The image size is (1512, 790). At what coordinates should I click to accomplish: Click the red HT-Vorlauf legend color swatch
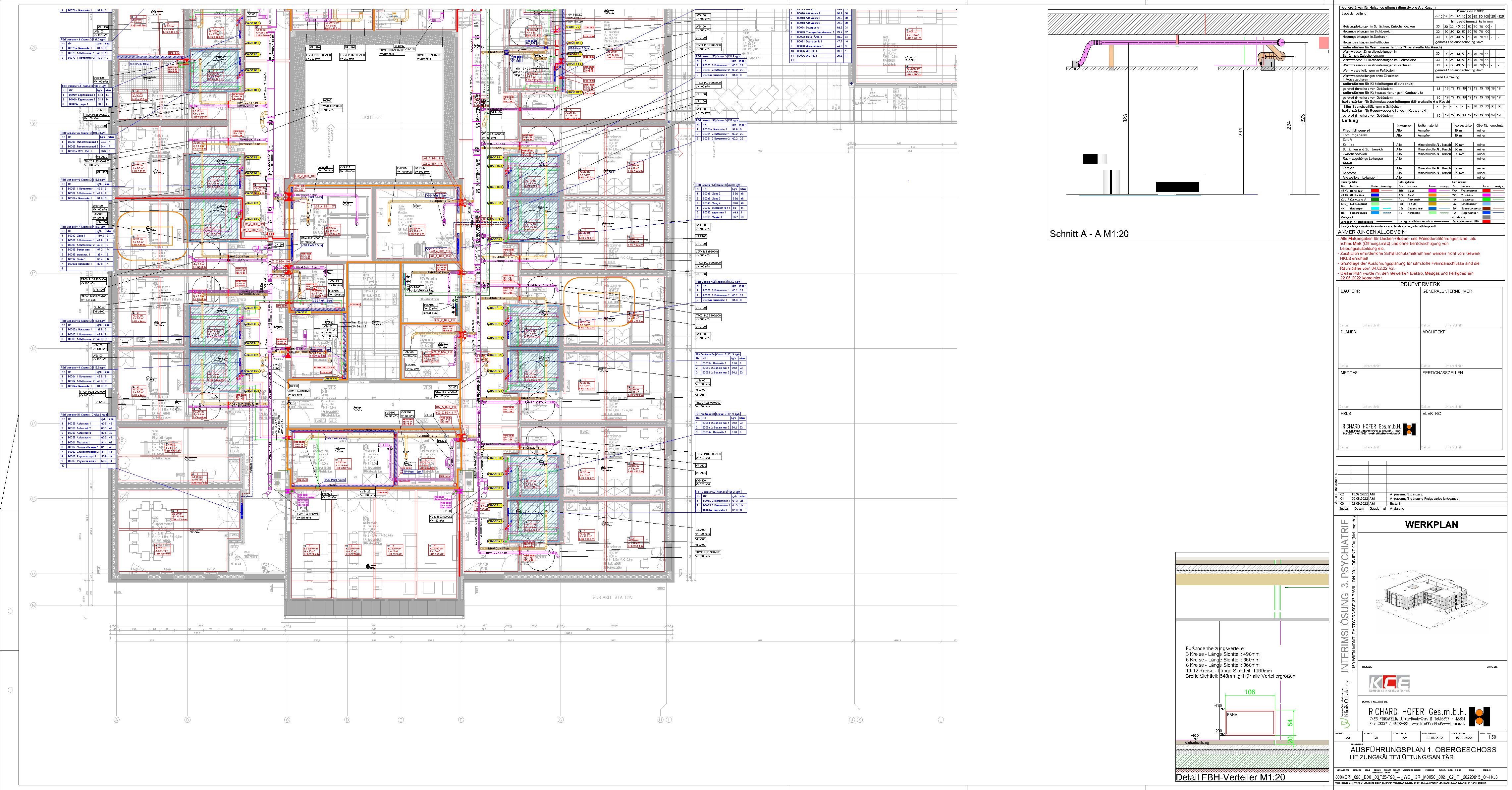(1375, 191)
